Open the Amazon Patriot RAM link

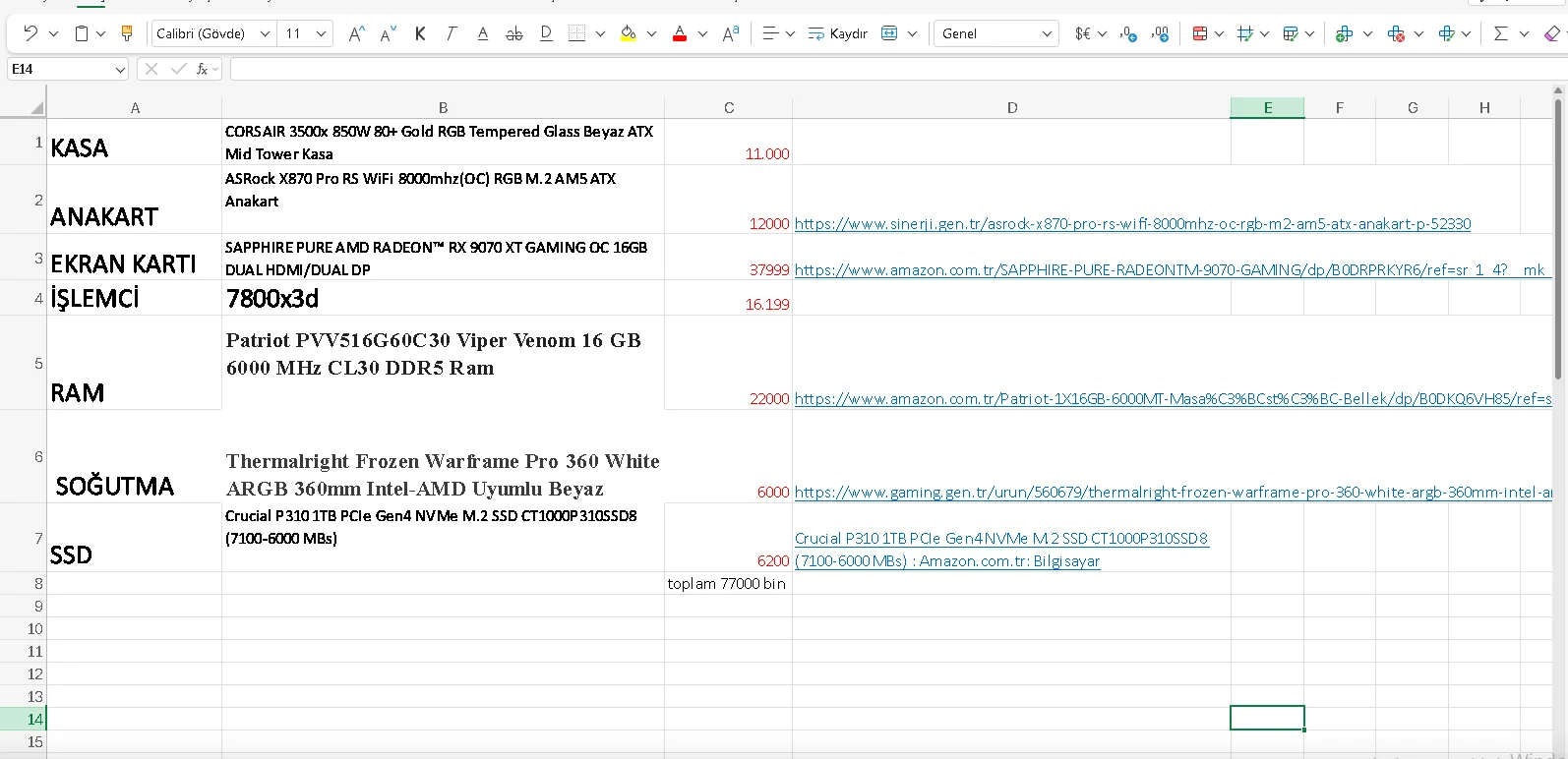pos(1173,399)
